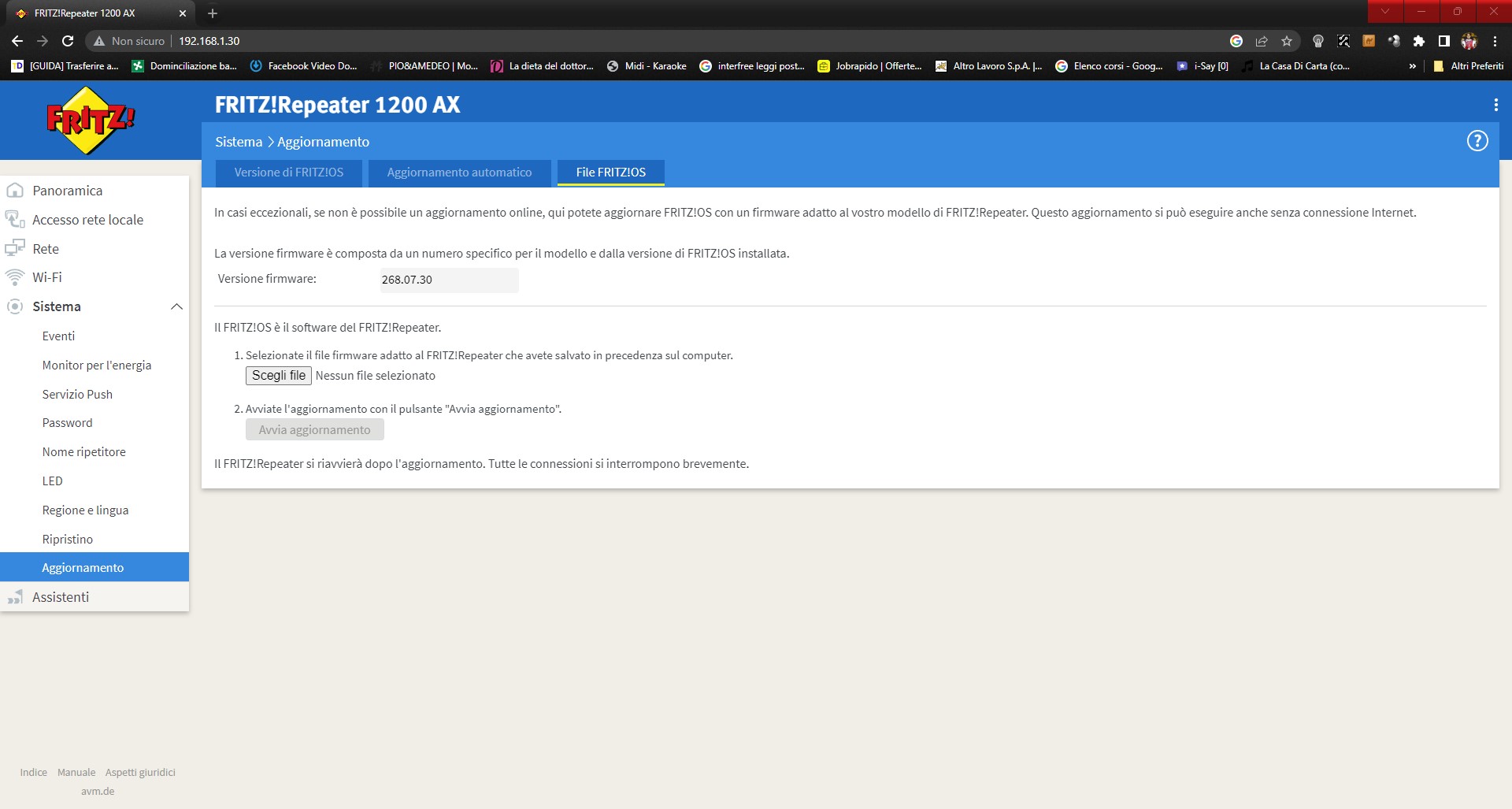This screenshot has width=1512, height=809.
Task: Click the browser forward arrow
Action: pyautogui.click(x=43, y=41)
